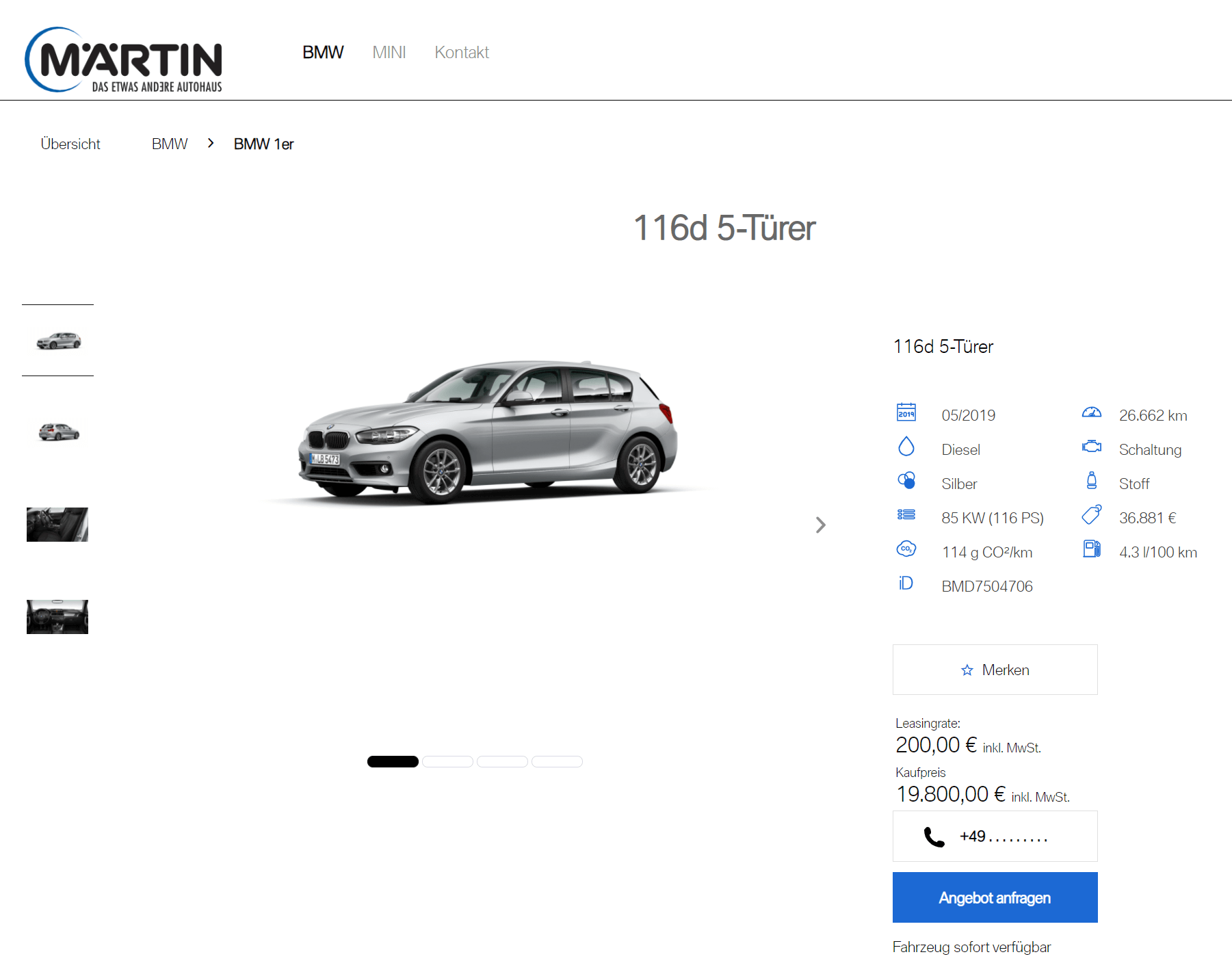1232x974 pixels.
Task: Select third carousel indicator pill
Action: click(x=502, y=761)
